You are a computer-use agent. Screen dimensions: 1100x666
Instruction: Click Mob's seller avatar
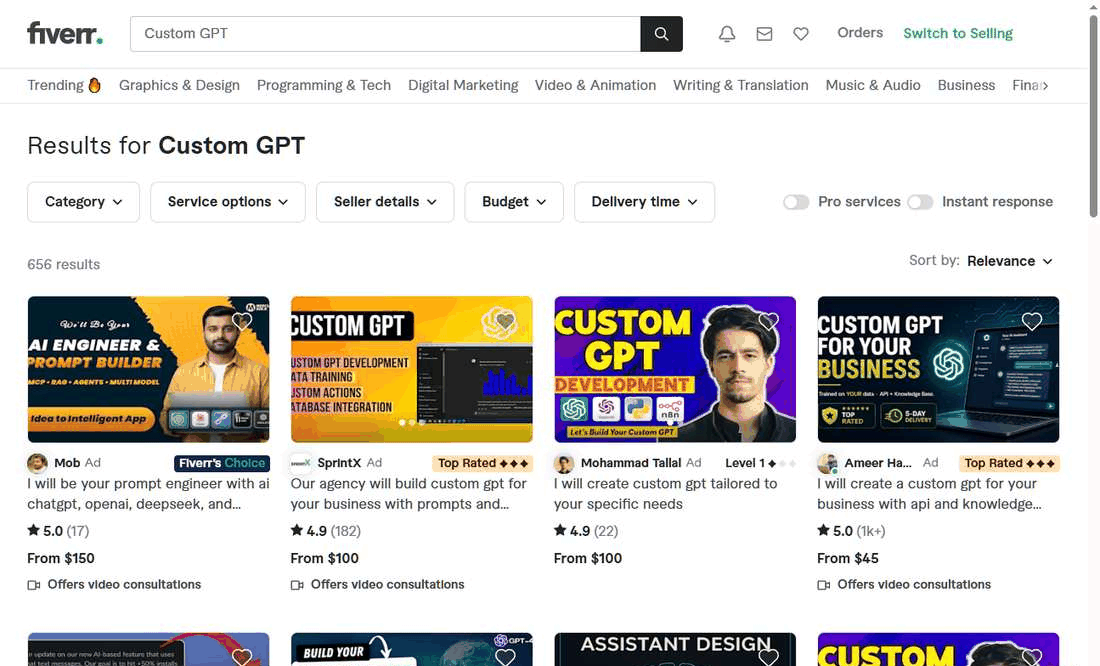(37, 463)
